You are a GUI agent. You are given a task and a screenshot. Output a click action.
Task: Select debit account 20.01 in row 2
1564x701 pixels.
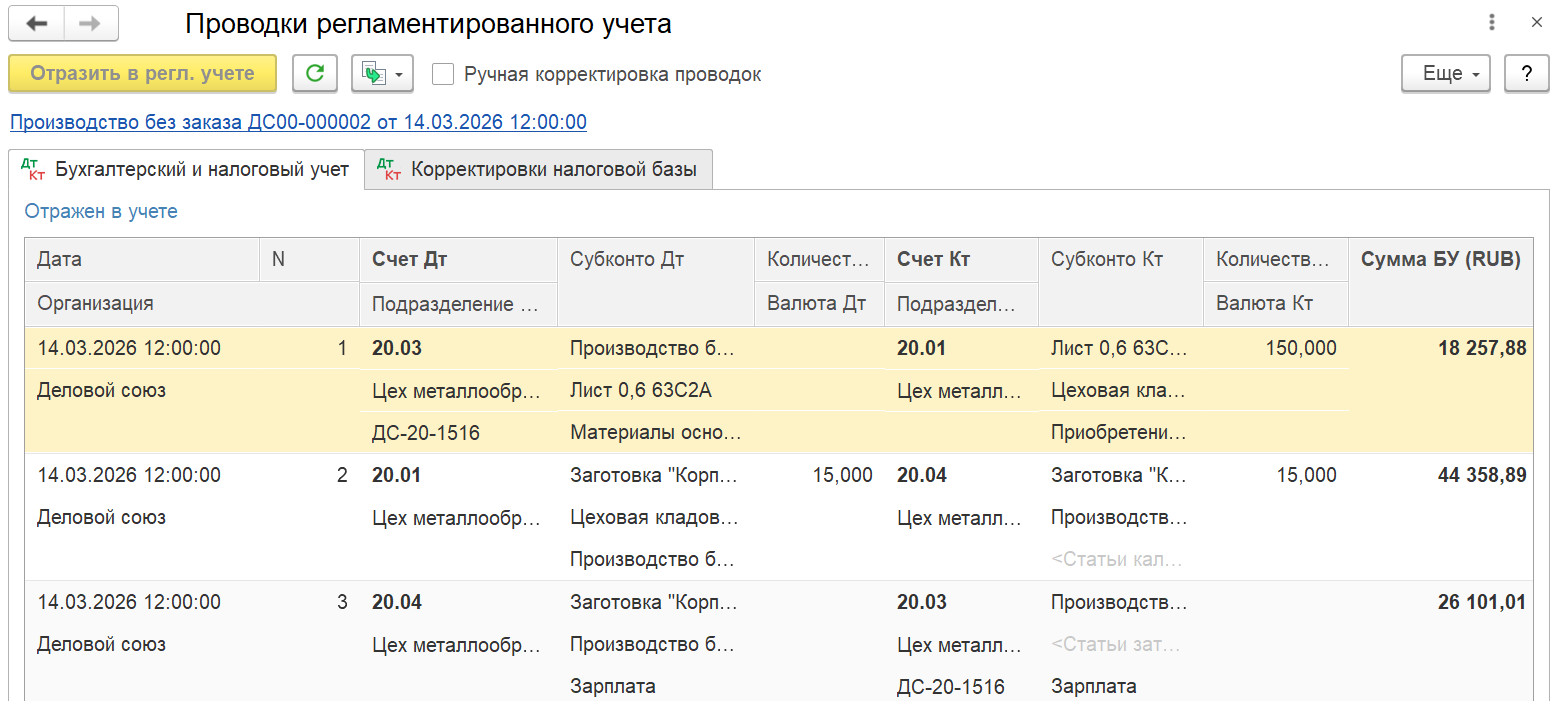coord(458,475)
